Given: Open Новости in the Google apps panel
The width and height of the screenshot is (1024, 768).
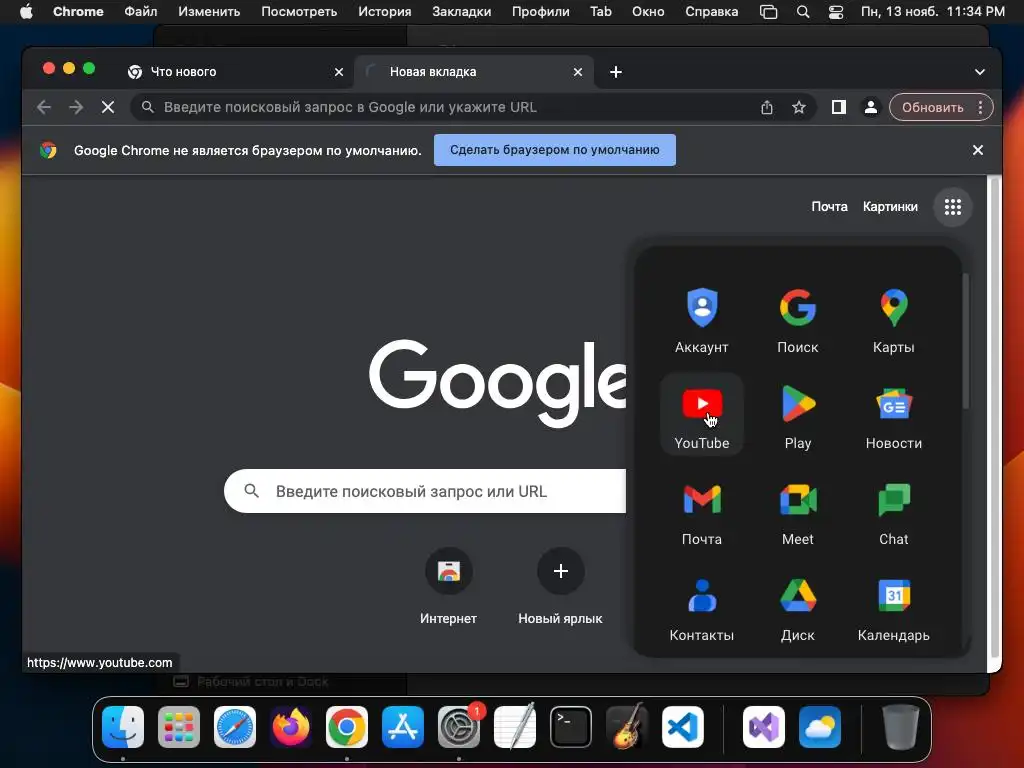Looking at the screenshot, I should [x=893, y=415].
